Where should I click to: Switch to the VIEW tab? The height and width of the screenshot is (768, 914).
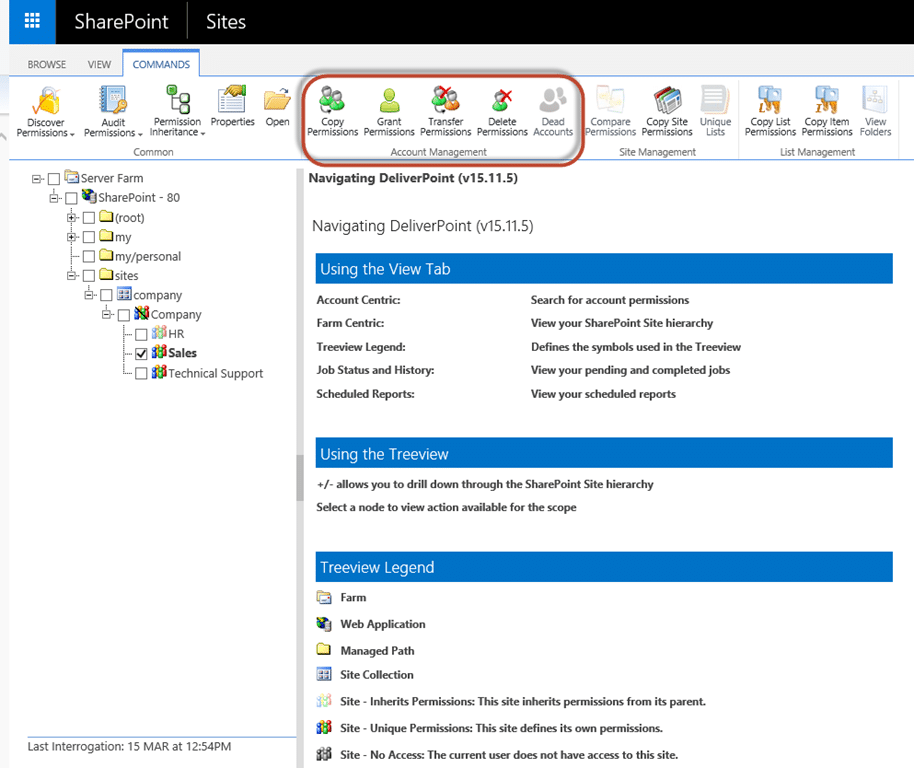(x=99, y=64)
